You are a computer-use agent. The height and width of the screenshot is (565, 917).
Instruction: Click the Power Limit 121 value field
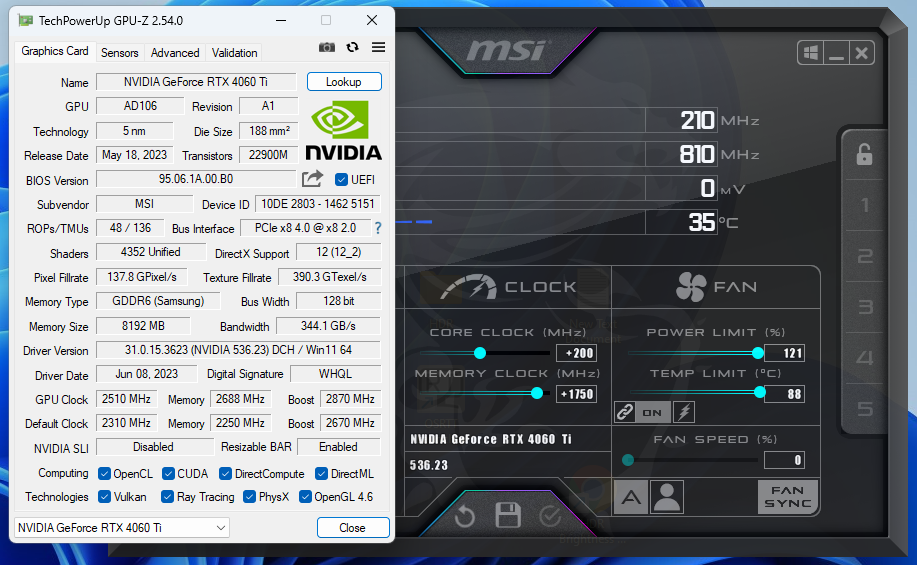point(784,353)
